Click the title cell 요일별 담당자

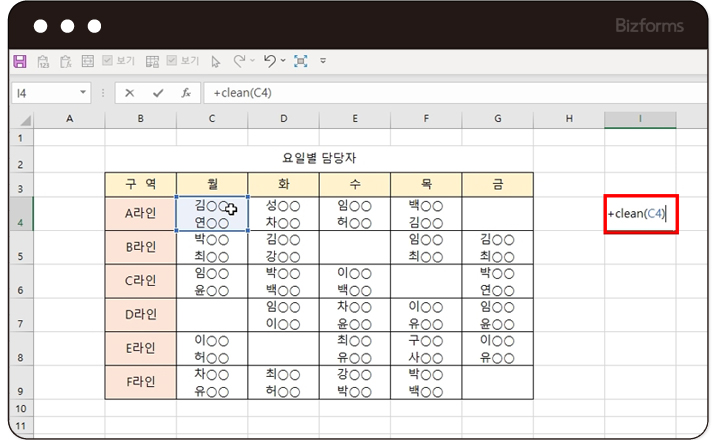[319, 159]
